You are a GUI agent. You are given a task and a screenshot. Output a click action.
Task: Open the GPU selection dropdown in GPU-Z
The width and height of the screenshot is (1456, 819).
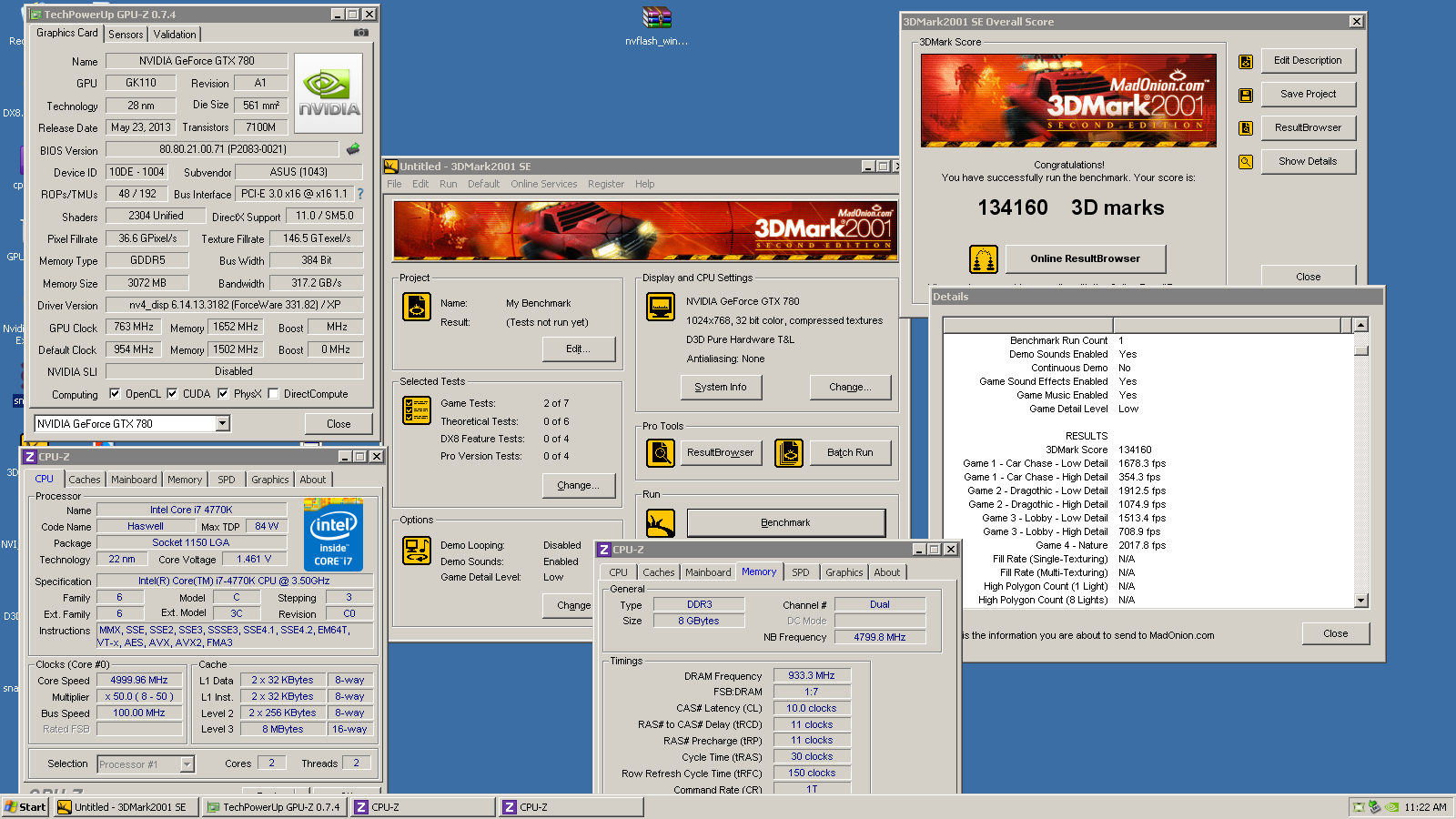pos(222,423)
